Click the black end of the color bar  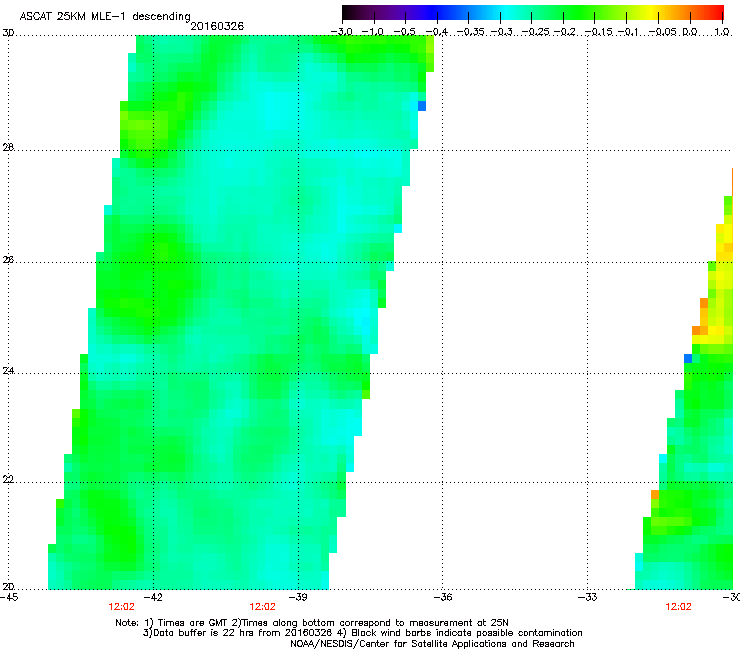pyautogui.click(x=348, y=12)
